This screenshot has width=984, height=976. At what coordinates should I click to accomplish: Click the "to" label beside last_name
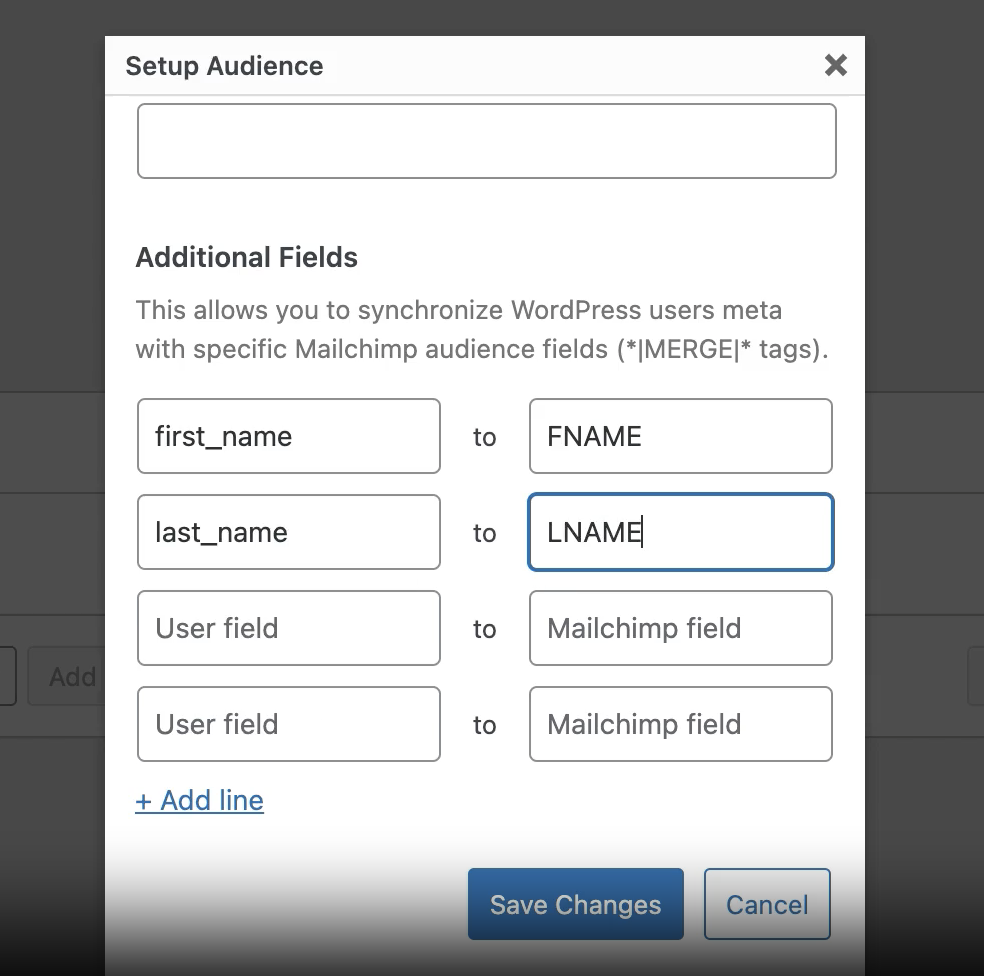pos(484,533)
